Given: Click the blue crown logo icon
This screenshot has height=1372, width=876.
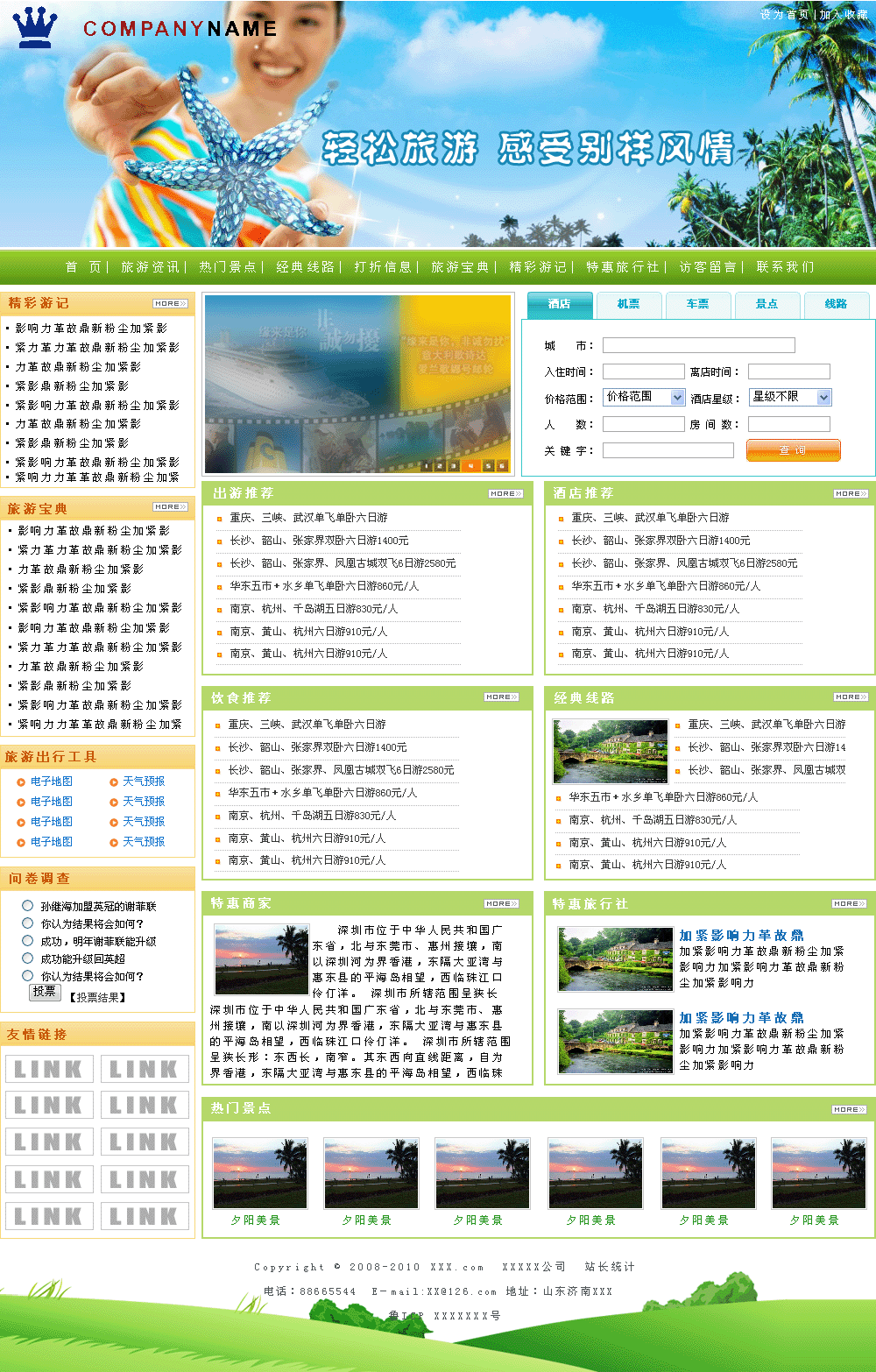Looking at the screenshot, I should [35, 28].
